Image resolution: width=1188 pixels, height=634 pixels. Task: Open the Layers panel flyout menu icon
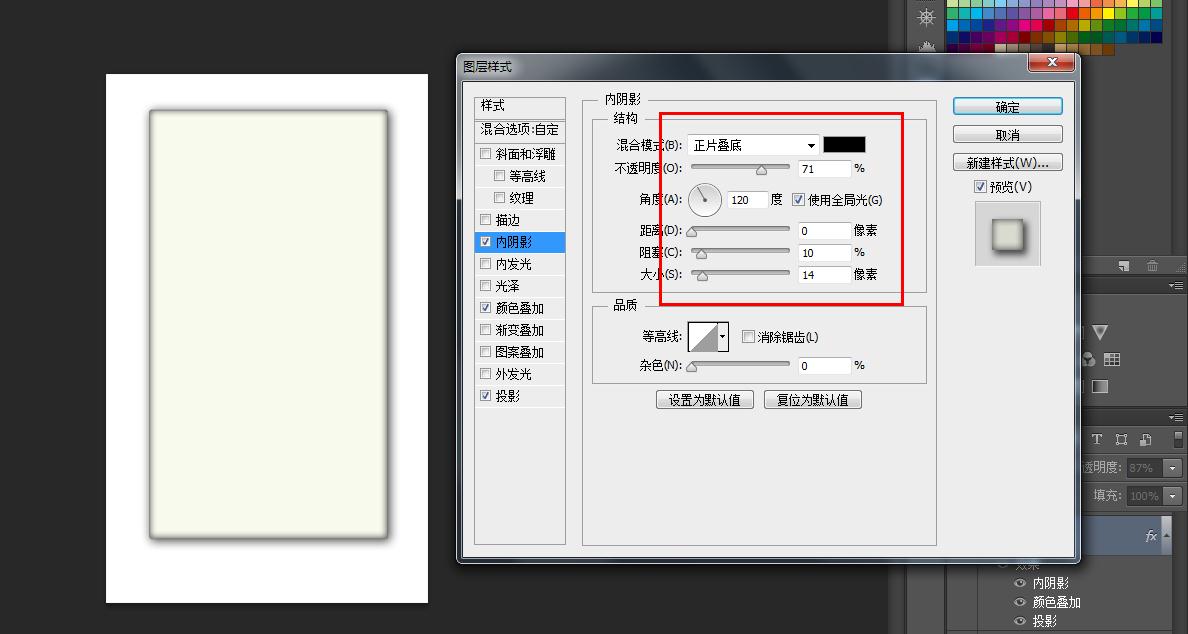(x=1176, y=418)
